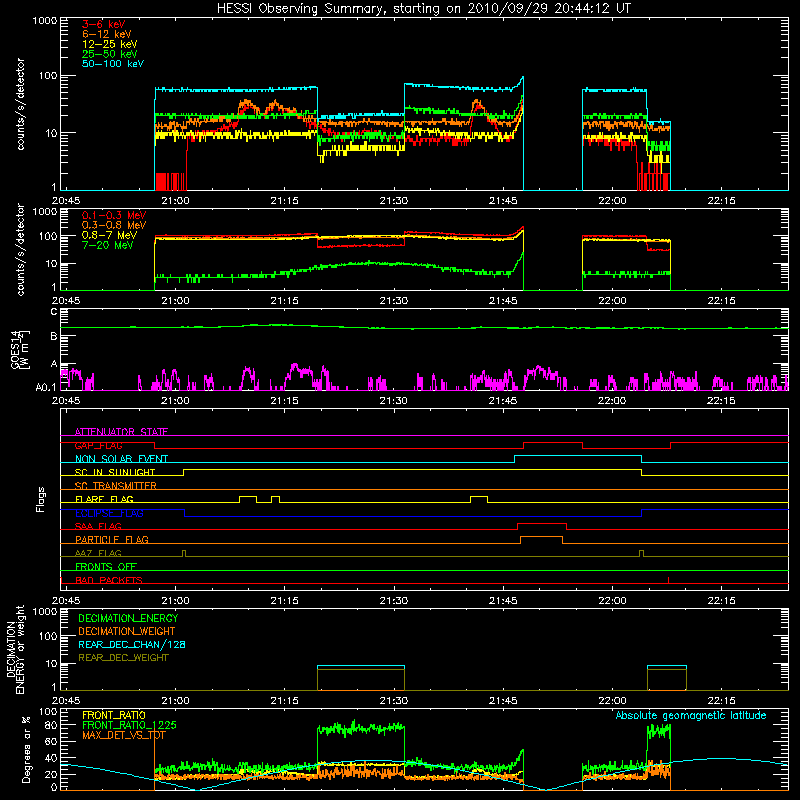Screen dimensions: 800x800
Task: Click the Absolute geomagnetic latitude label
Action: click(x=691, y=715)
